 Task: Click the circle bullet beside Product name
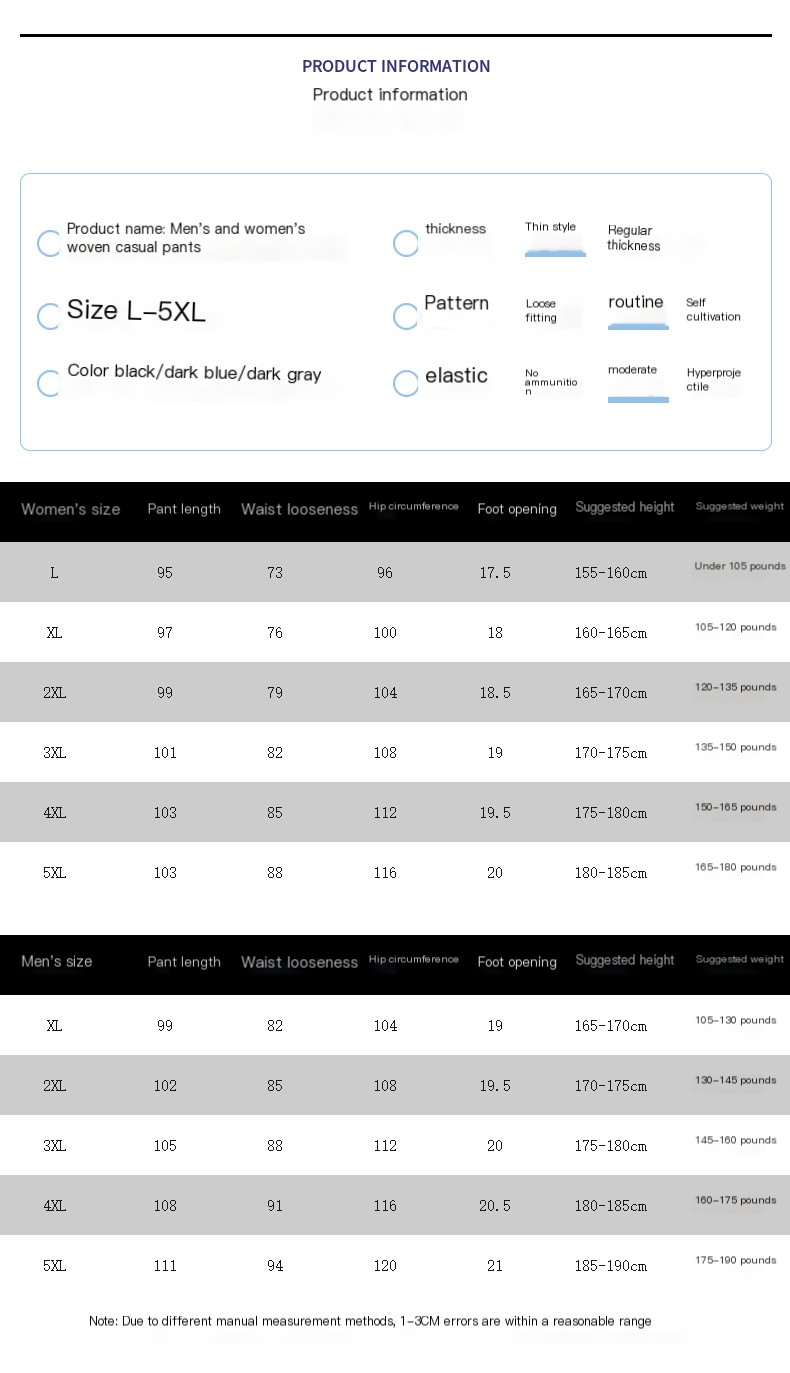click(x=49, y=243)
